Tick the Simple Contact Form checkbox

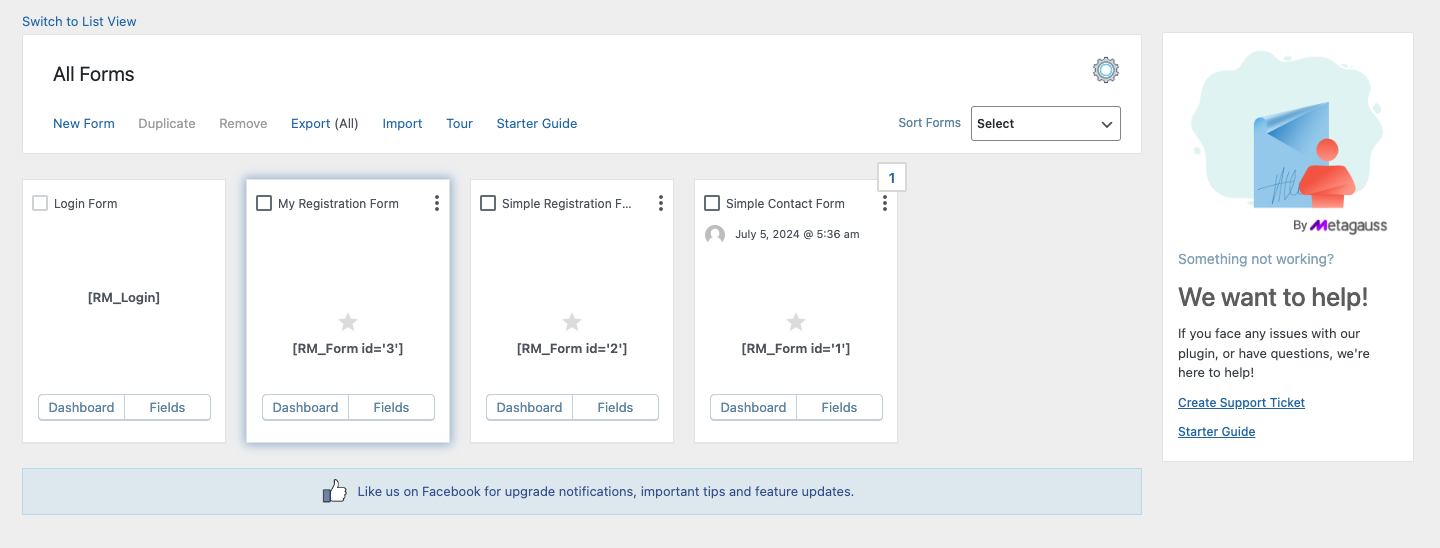(x=712, y=203)
